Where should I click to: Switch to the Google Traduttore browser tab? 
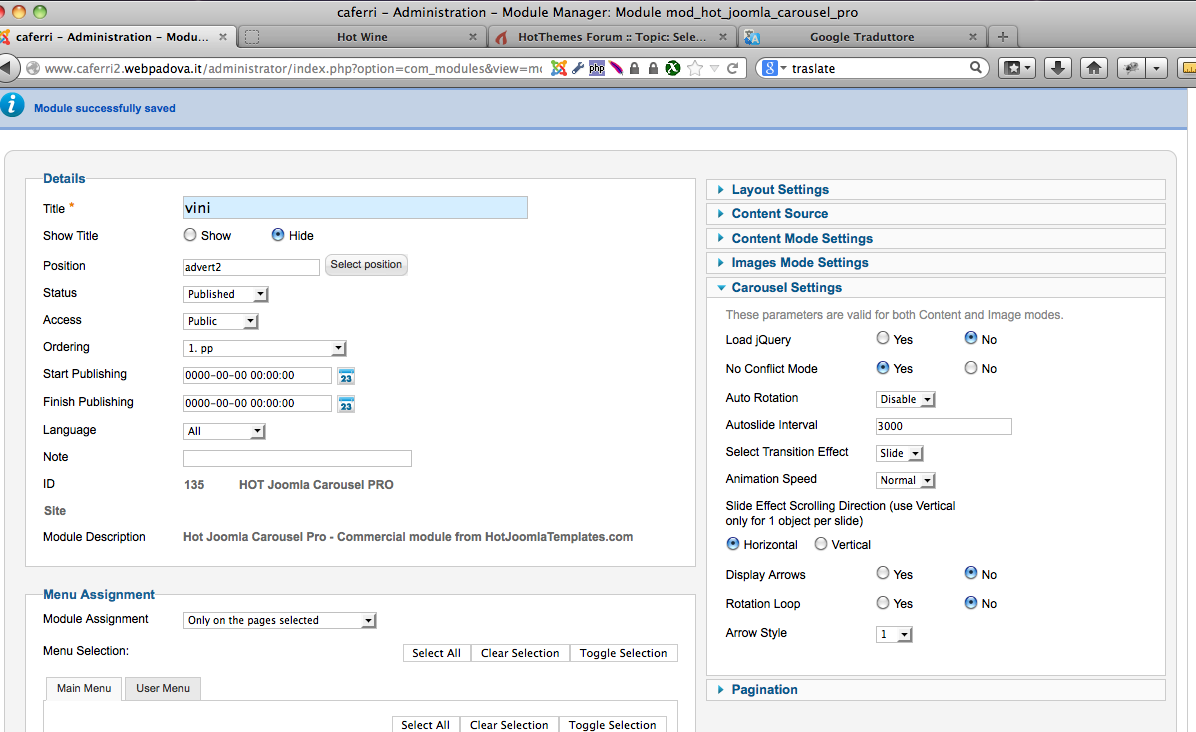(862, 37)
